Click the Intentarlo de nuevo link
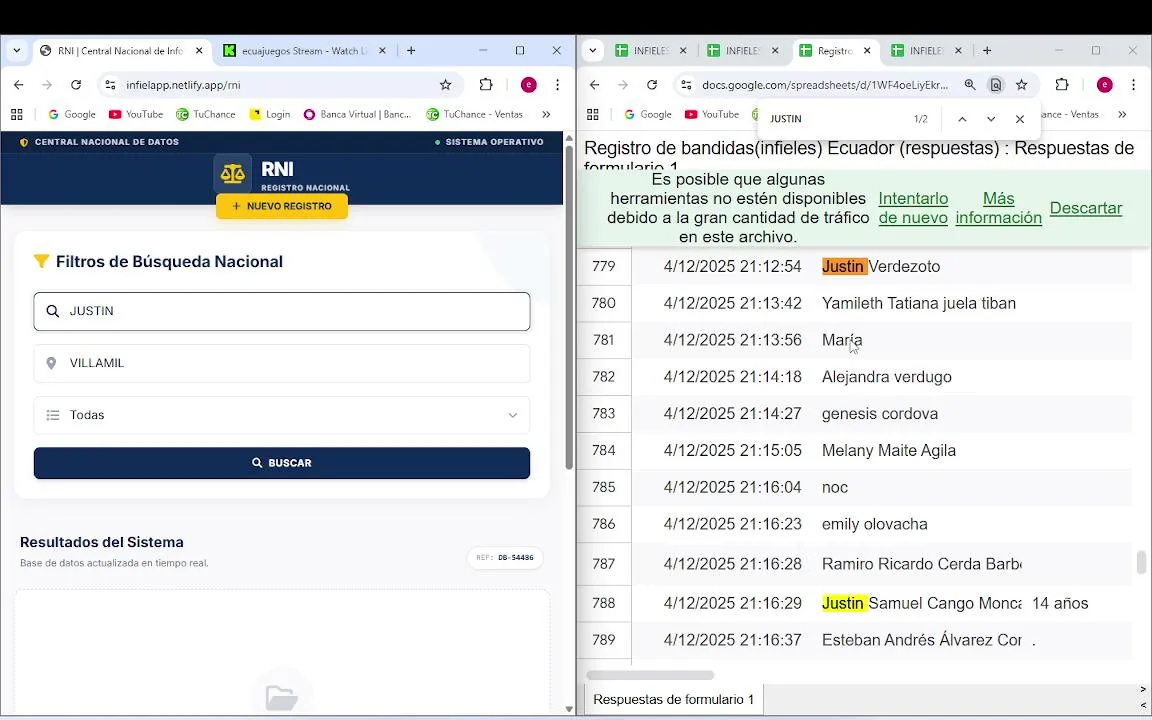This screenshot has height=720, width=1152. [x=913, y=209]
